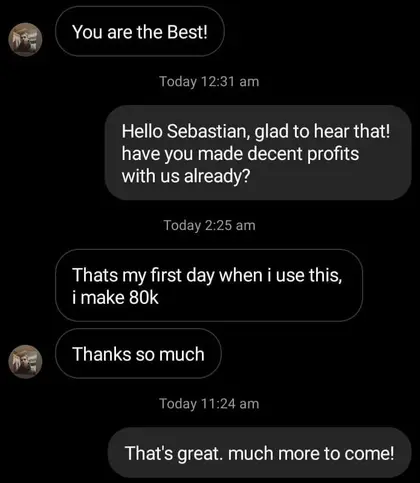Viewport: 420px width, 483px height.
Task: Click the 'with us already?' line of text
Action: (186, 176)
